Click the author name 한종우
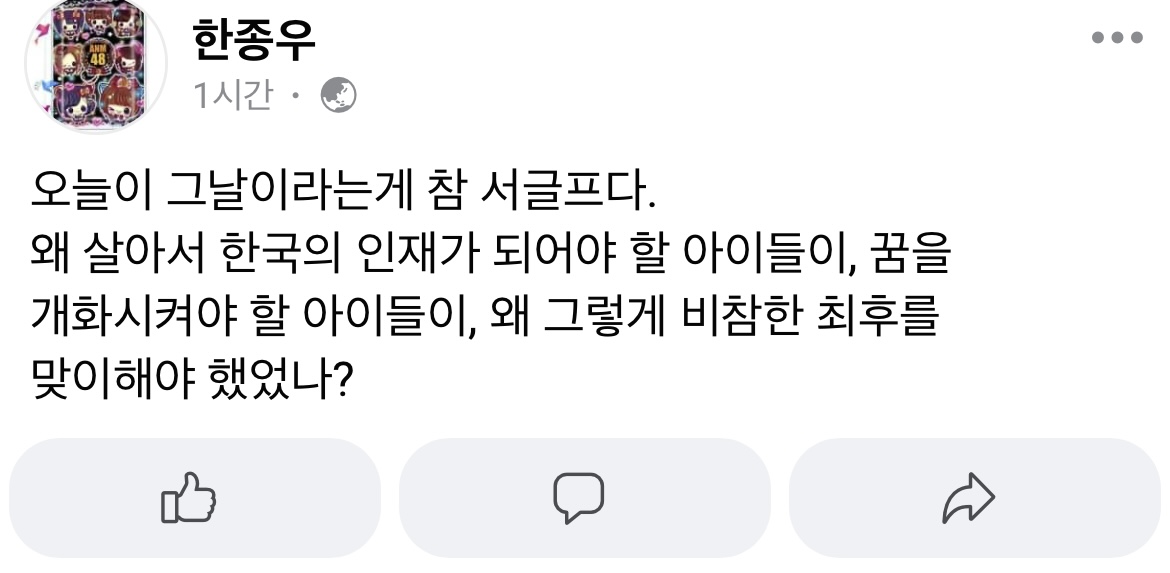The width and height of the screenshot is (1170, 573). [x=251, y=39]
